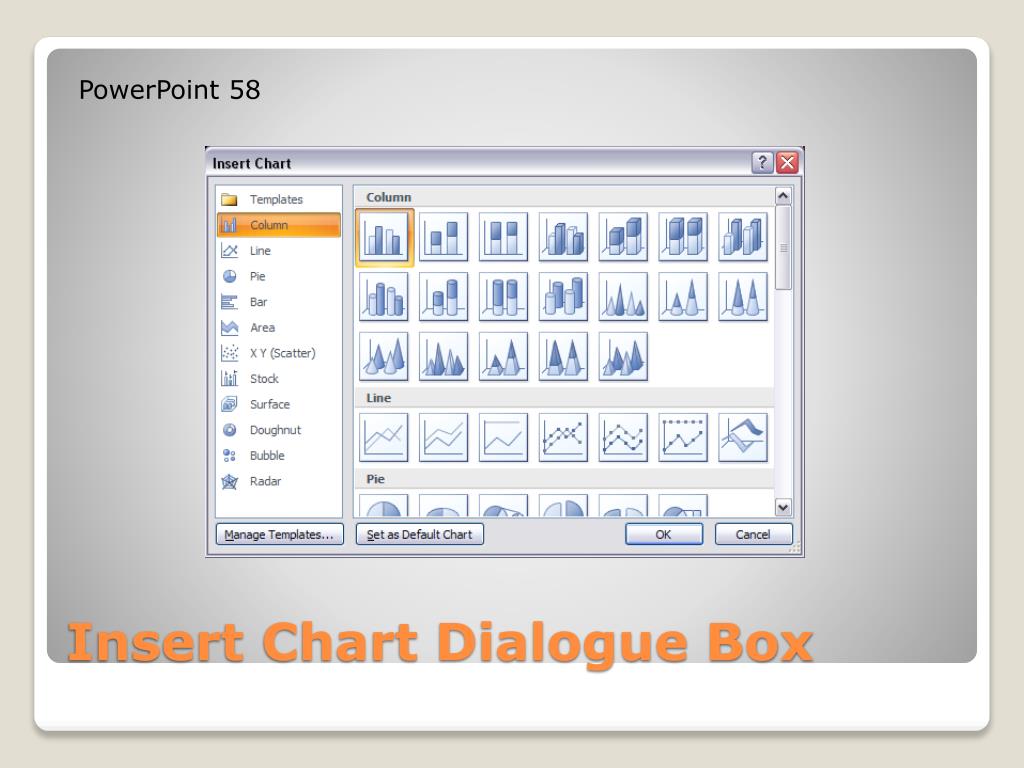The width and height of the screenshot is (1024, 768).
Task: Jump to the Stock chart category
Action: coord(279,379)
